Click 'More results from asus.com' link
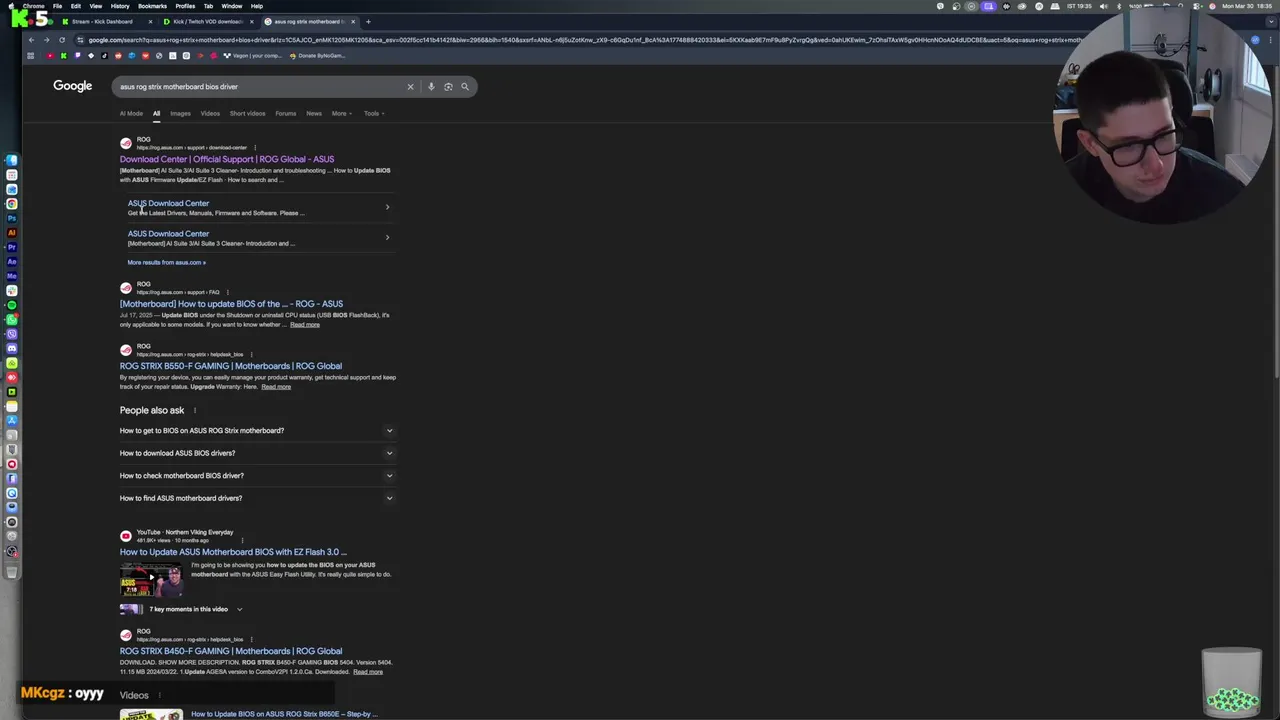 pos(166,262)
